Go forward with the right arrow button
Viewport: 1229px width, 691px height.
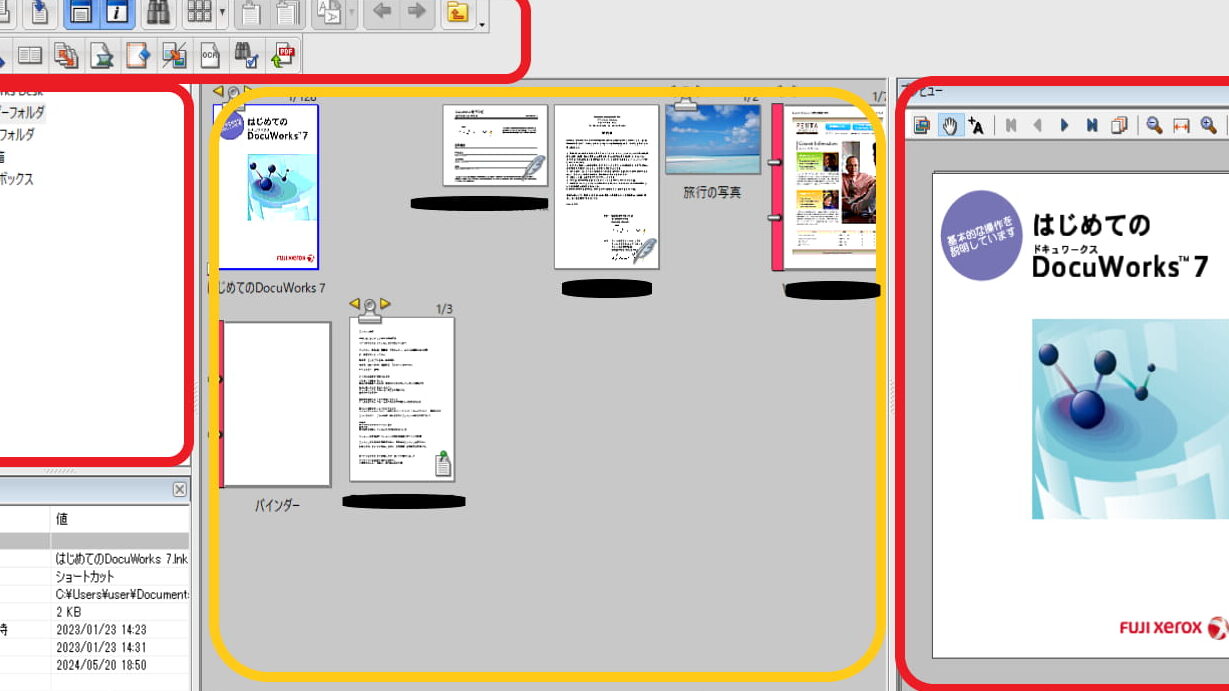click(x=417, y=13)
